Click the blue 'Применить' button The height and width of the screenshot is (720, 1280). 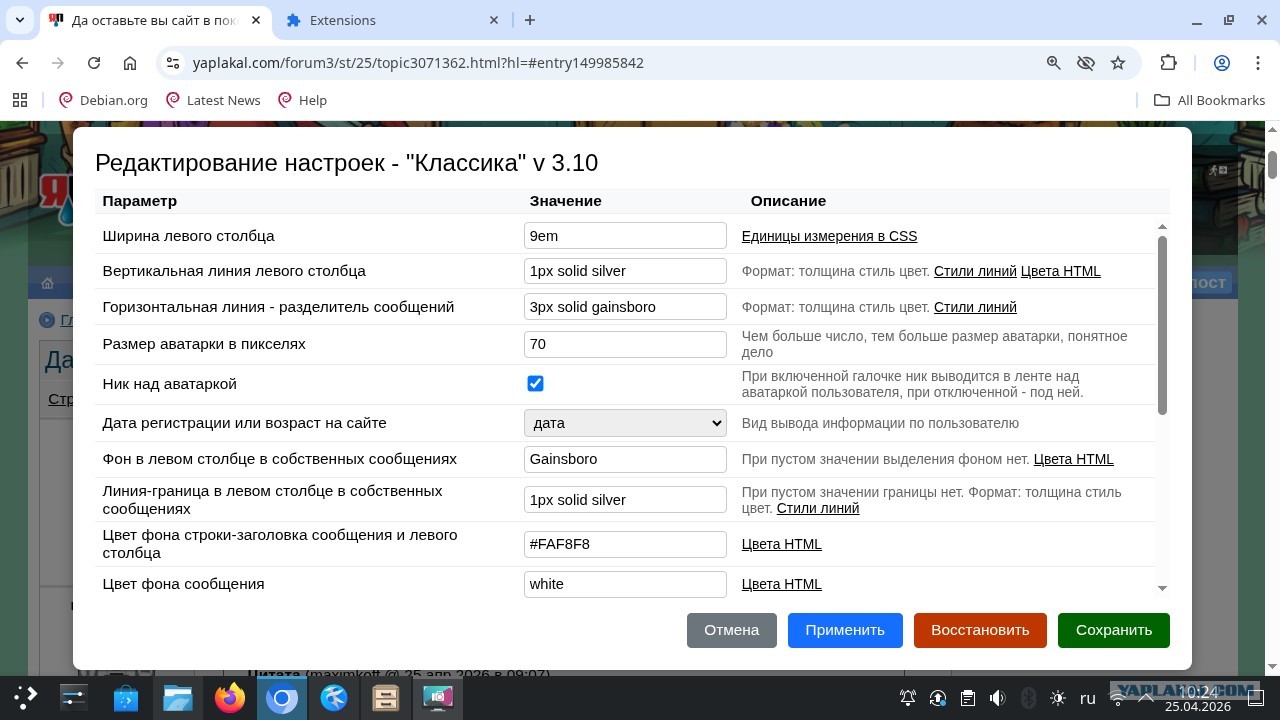(x=845, y=630)
